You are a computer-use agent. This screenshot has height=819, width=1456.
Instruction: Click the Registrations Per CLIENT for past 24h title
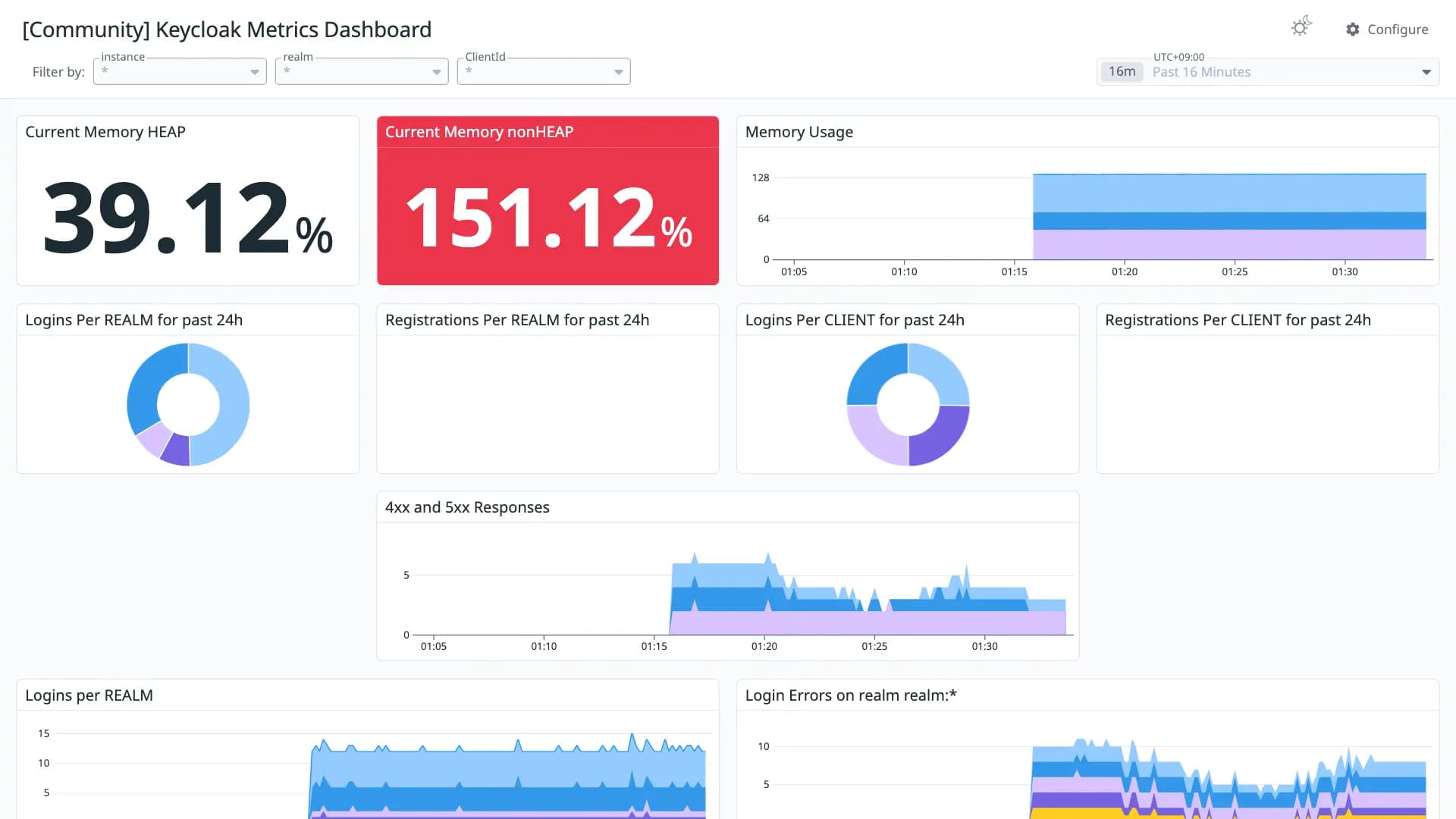1238,320
